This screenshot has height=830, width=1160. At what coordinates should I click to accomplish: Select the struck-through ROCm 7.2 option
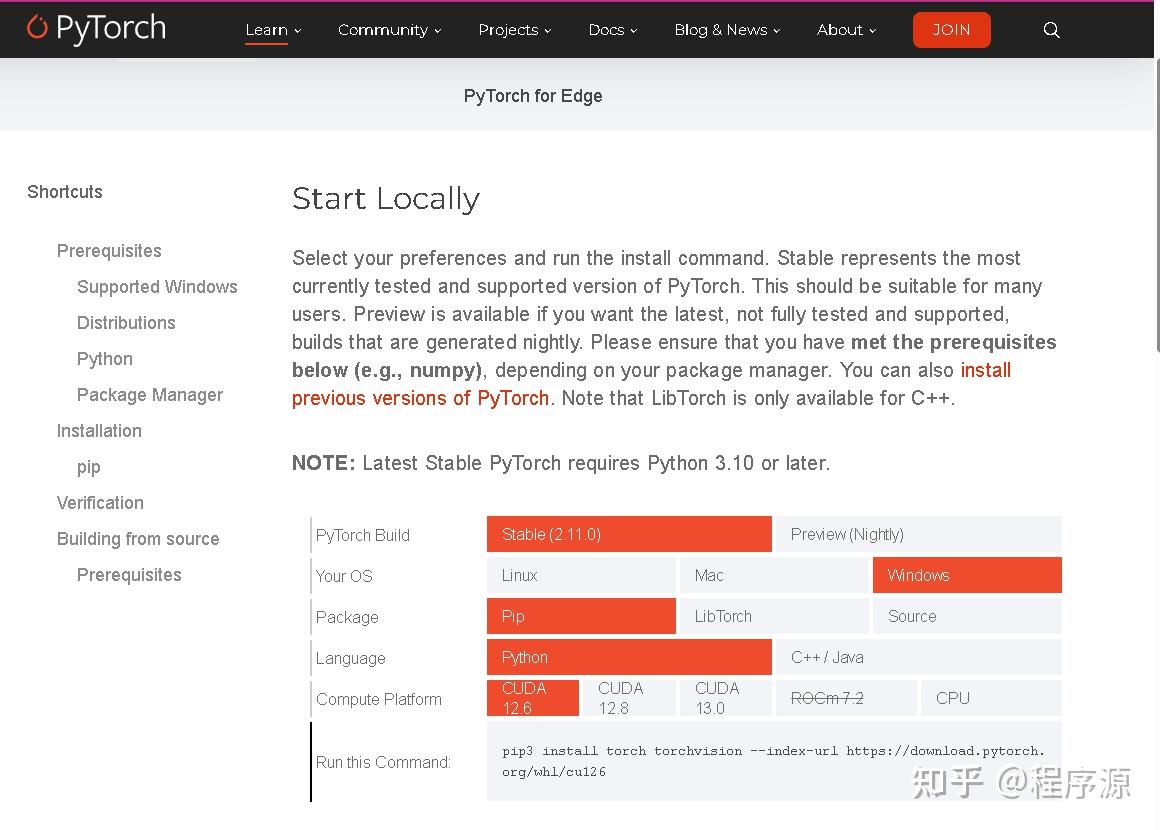coord(846,698)
